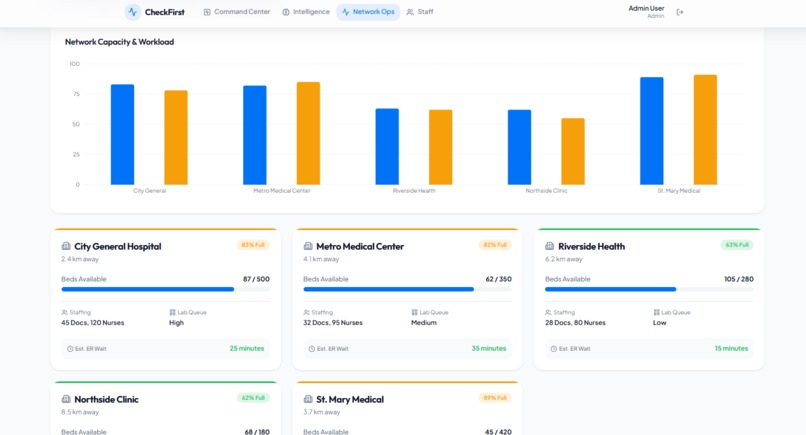
Task: Click the 2.4 km away distance text
Action: click(x=80, y=259)
